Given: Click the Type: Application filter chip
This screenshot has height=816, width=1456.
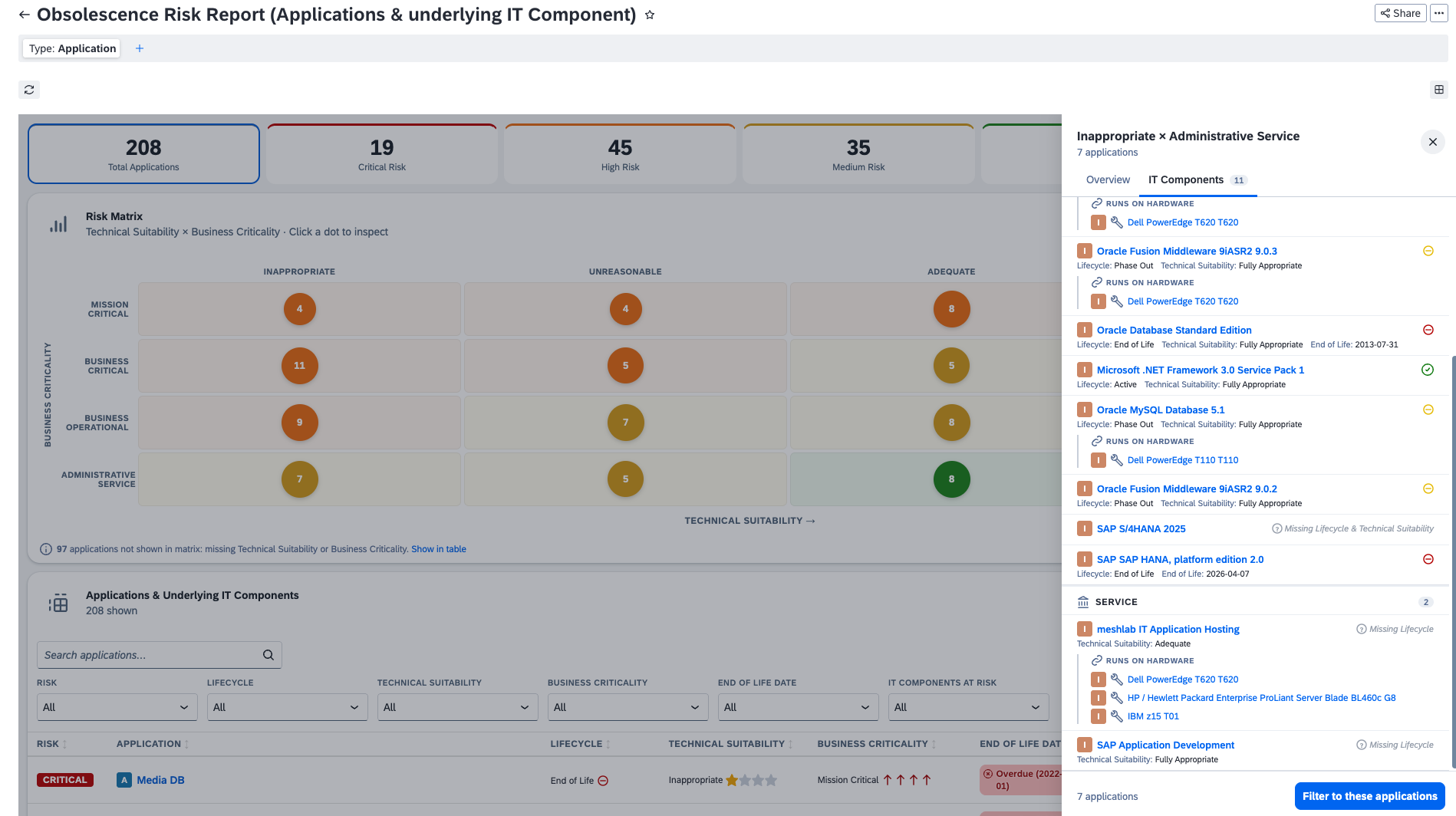Looking at the screenshot, I should click(72, 48).
